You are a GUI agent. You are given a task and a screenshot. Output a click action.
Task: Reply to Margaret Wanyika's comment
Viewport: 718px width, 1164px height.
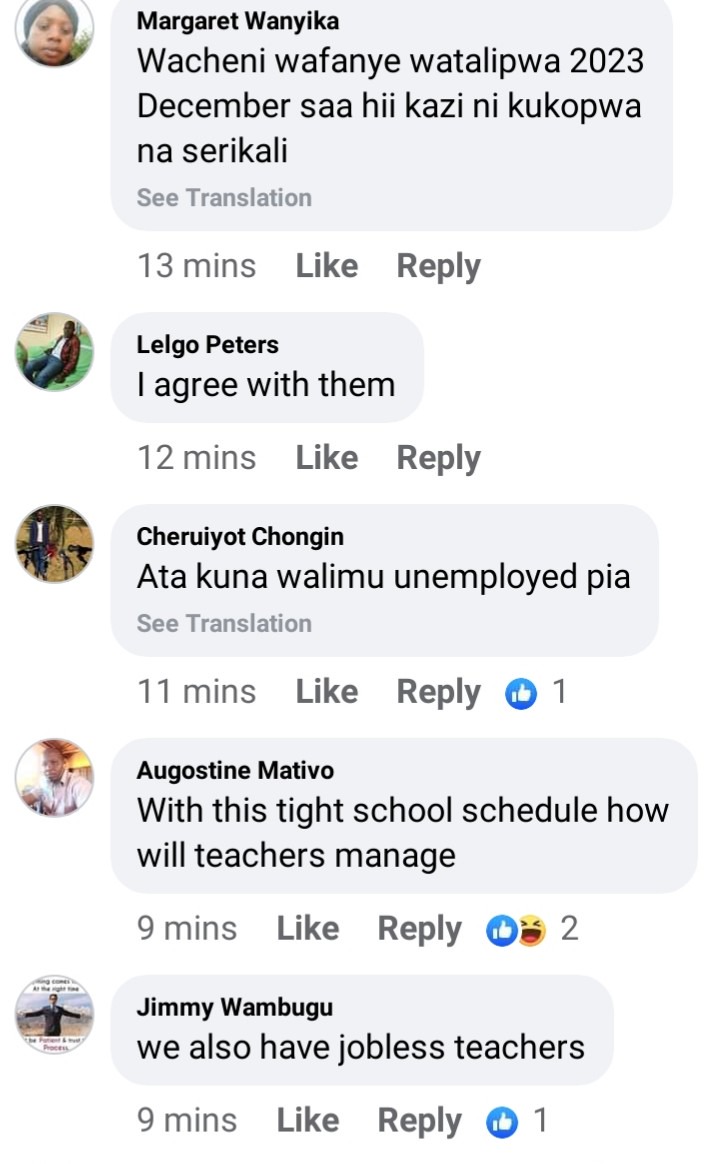[x=439, y=267]
